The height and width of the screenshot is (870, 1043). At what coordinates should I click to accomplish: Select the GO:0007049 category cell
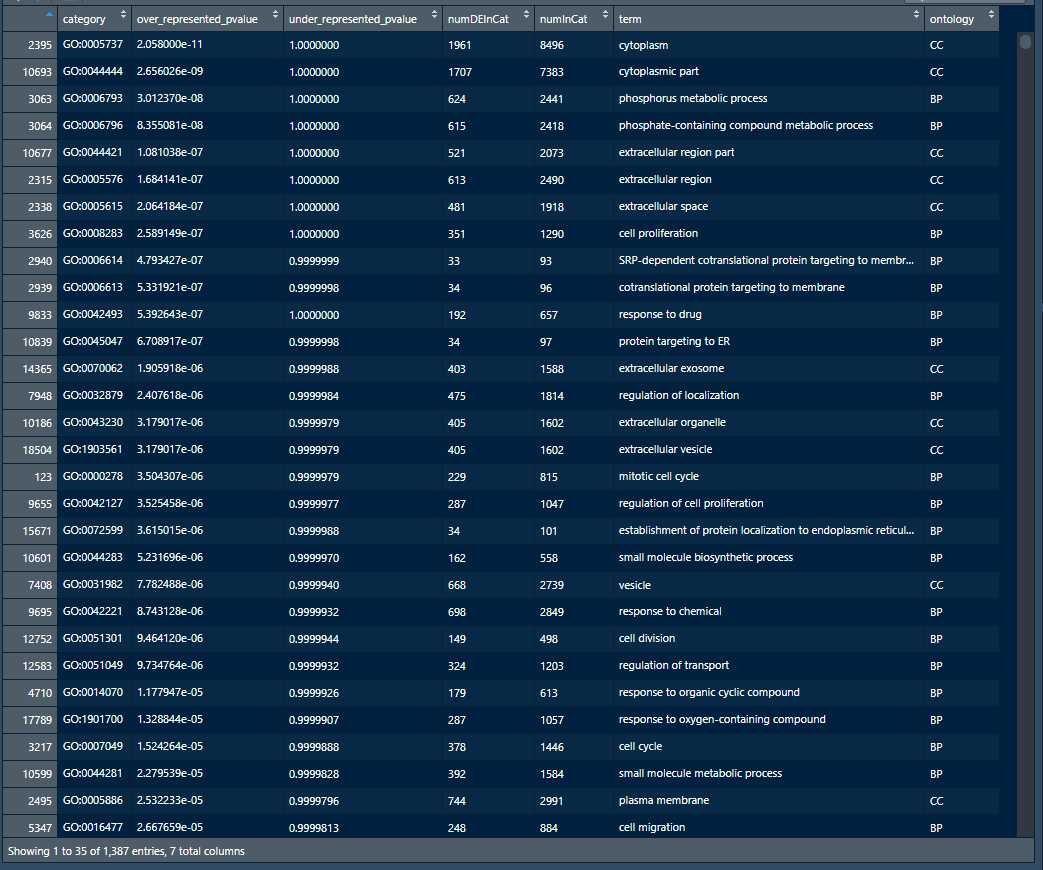point(92,746)
